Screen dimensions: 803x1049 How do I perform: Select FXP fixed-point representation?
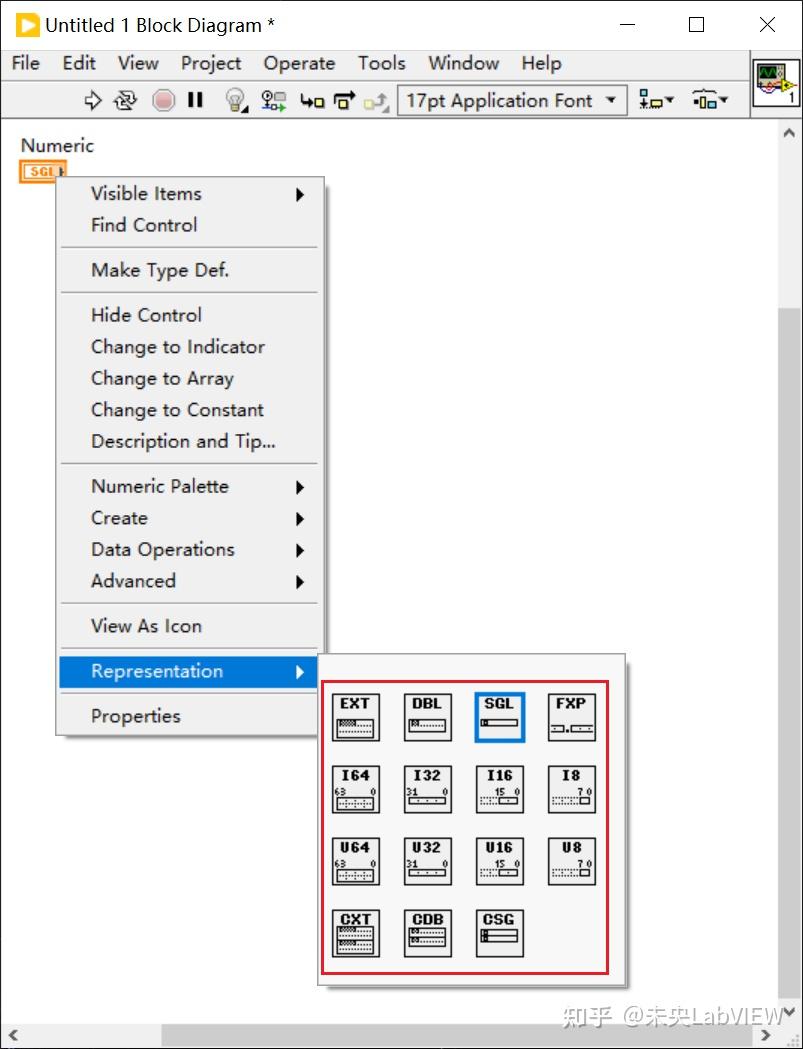point(571,717)
